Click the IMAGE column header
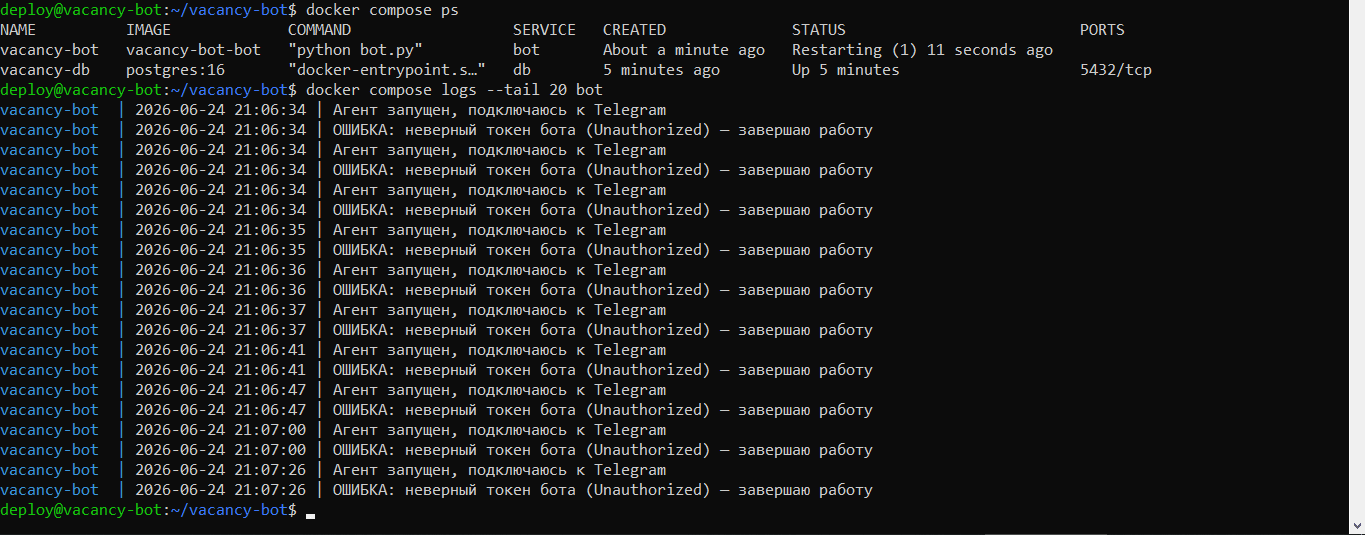Screen dimensions: 1365x535 148,30
